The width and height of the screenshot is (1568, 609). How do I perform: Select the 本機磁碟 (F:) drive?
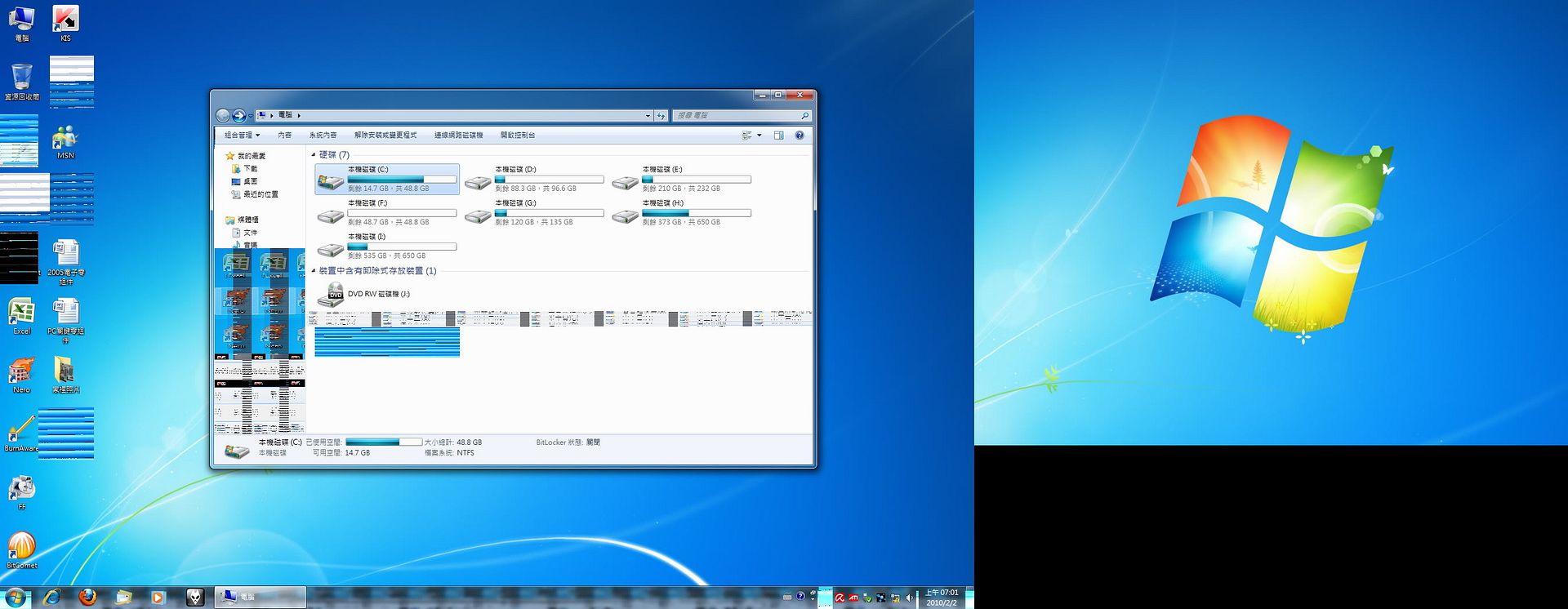(387, 212)
